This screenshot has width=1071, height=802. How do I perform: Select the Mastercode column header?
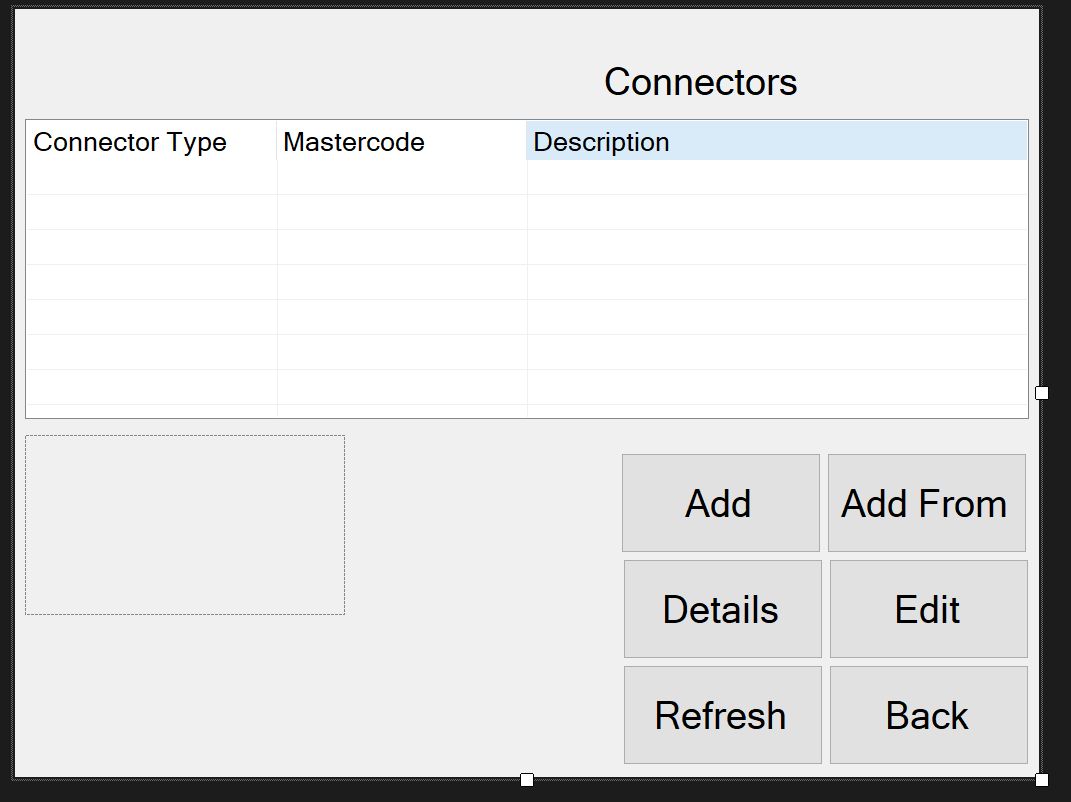coord(402,141)
